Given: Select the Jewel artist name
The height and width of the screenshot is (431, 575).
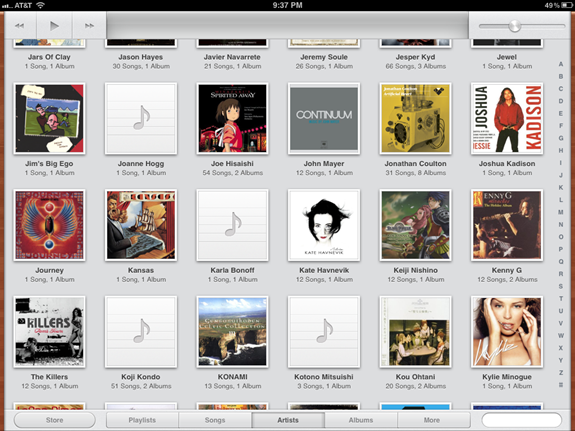Looking at the screenshot, I should coord(507,57).
